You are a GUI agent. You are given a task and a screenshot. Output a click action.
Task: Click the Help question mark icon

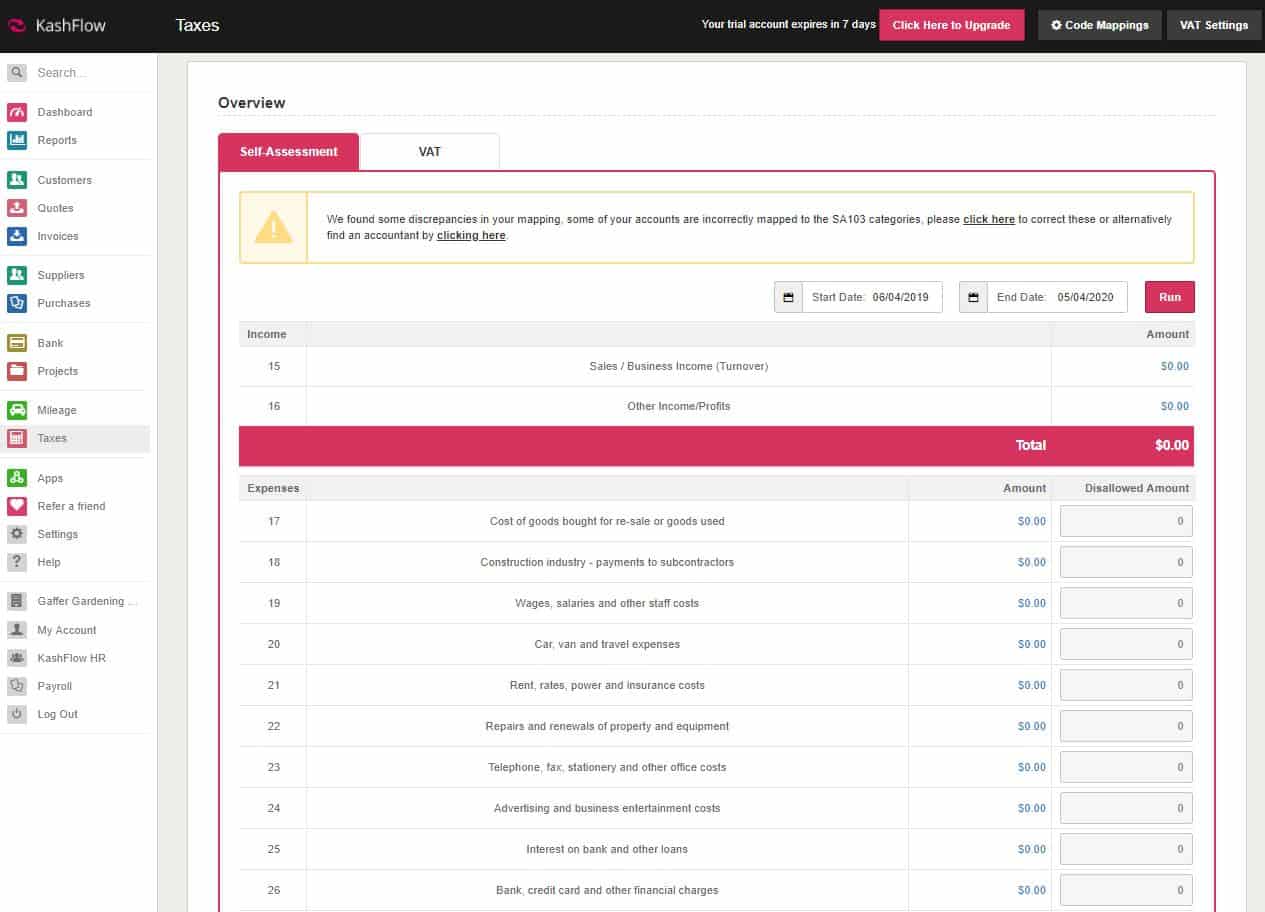tap(17, 562)
